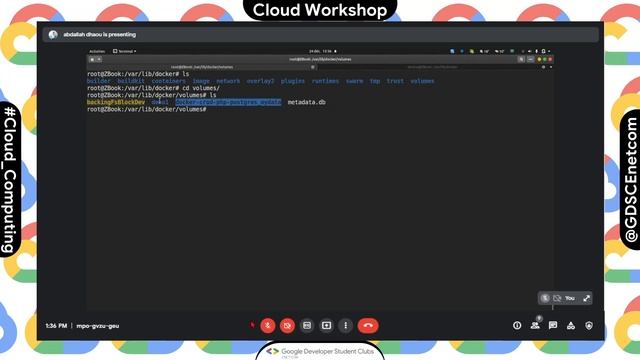
Task: Open the terminal hamburger menu button
Action: pos(530,60)
